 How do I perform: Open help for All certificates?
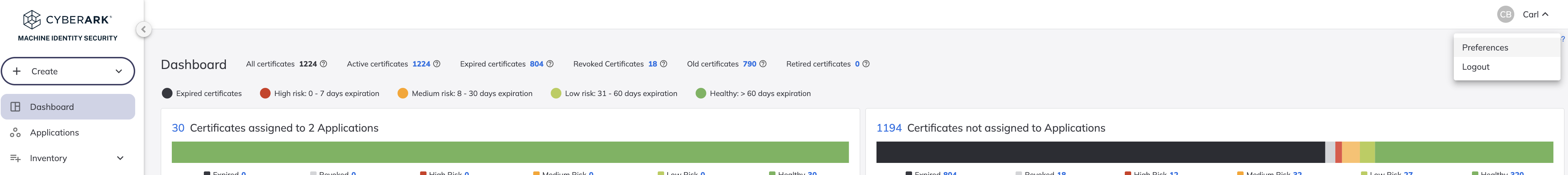tap(323, 64)
